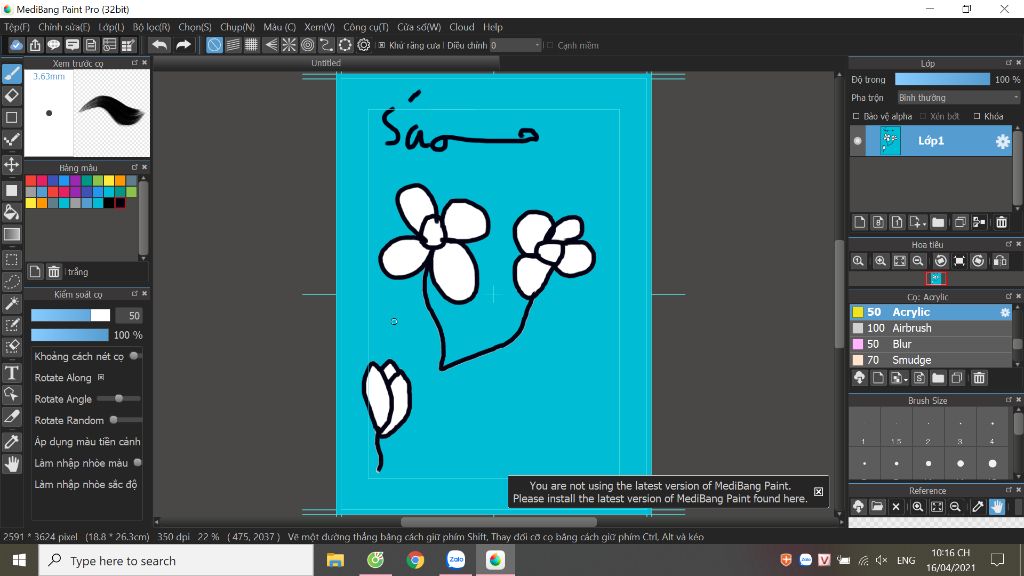Enable concentric circle snap
1024x576 pixels.
308,45
